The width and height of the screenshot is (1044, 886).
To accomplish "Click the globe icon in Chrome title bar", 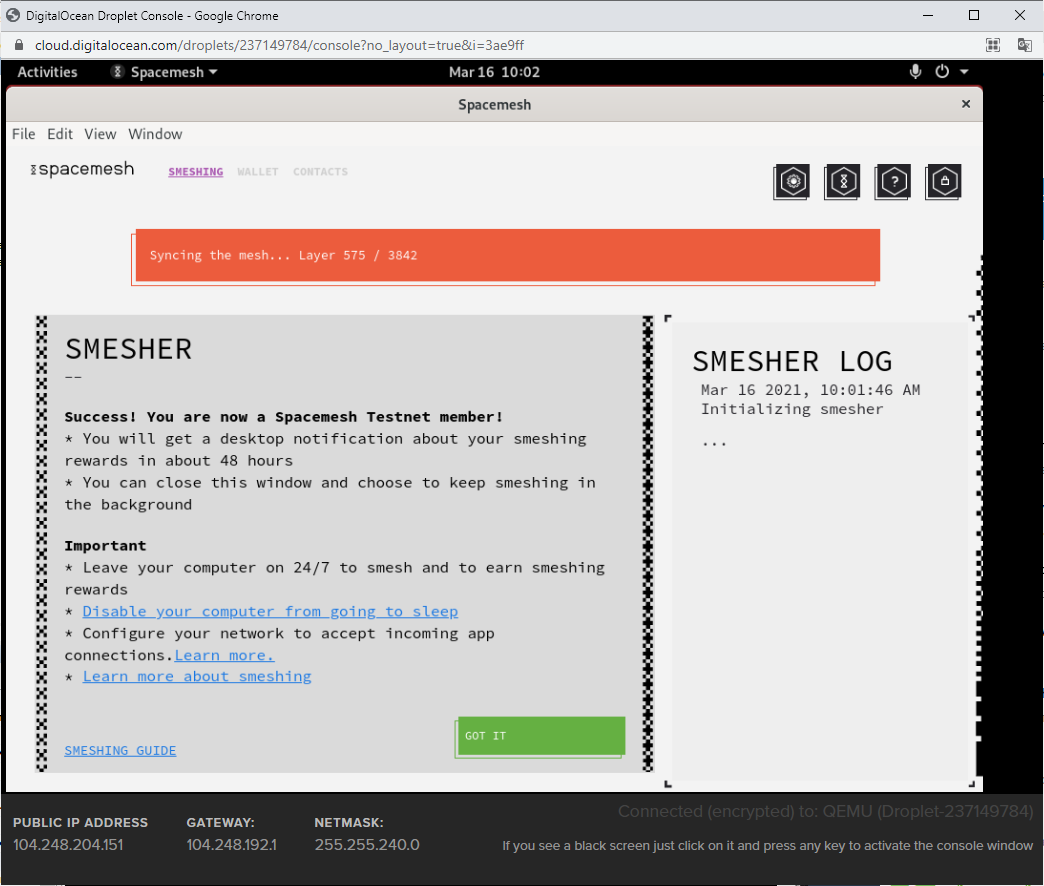I will pyautogui.click(x=13, y=15).
